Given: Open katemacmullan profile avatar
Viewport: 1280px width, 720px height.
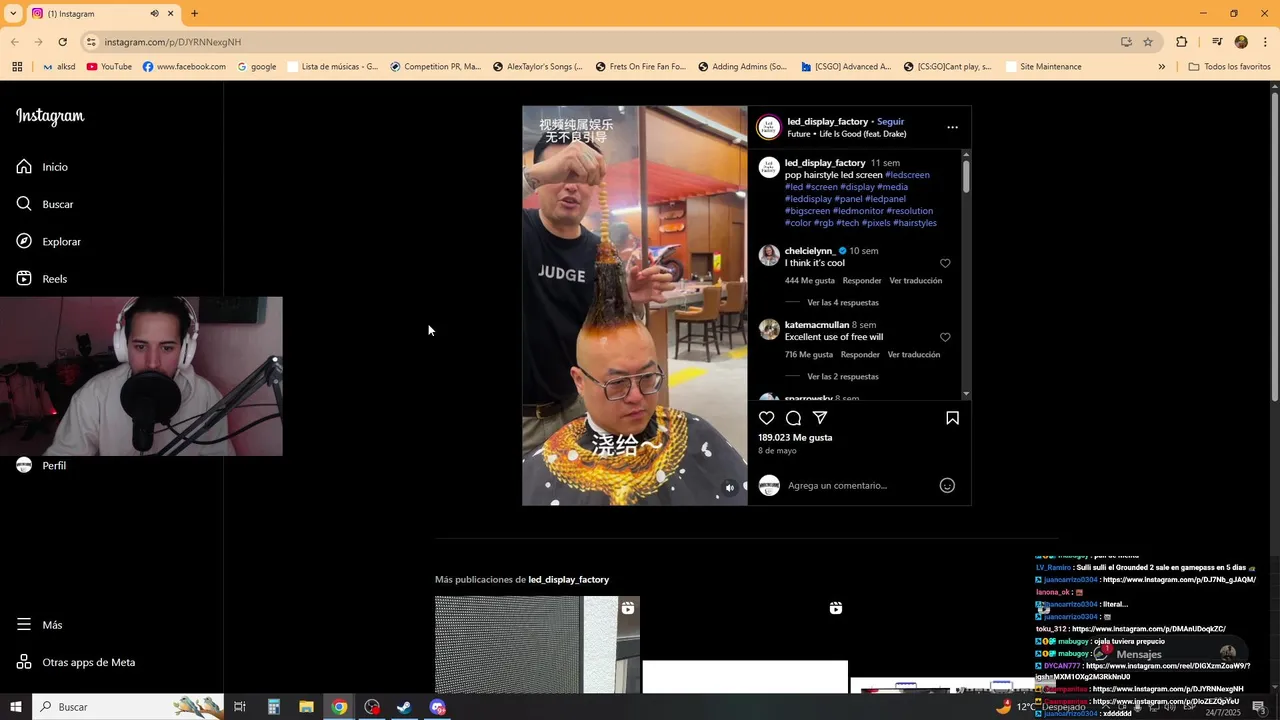Looking at the screenshot, I should pyautogui.click(x=769, y=329).
